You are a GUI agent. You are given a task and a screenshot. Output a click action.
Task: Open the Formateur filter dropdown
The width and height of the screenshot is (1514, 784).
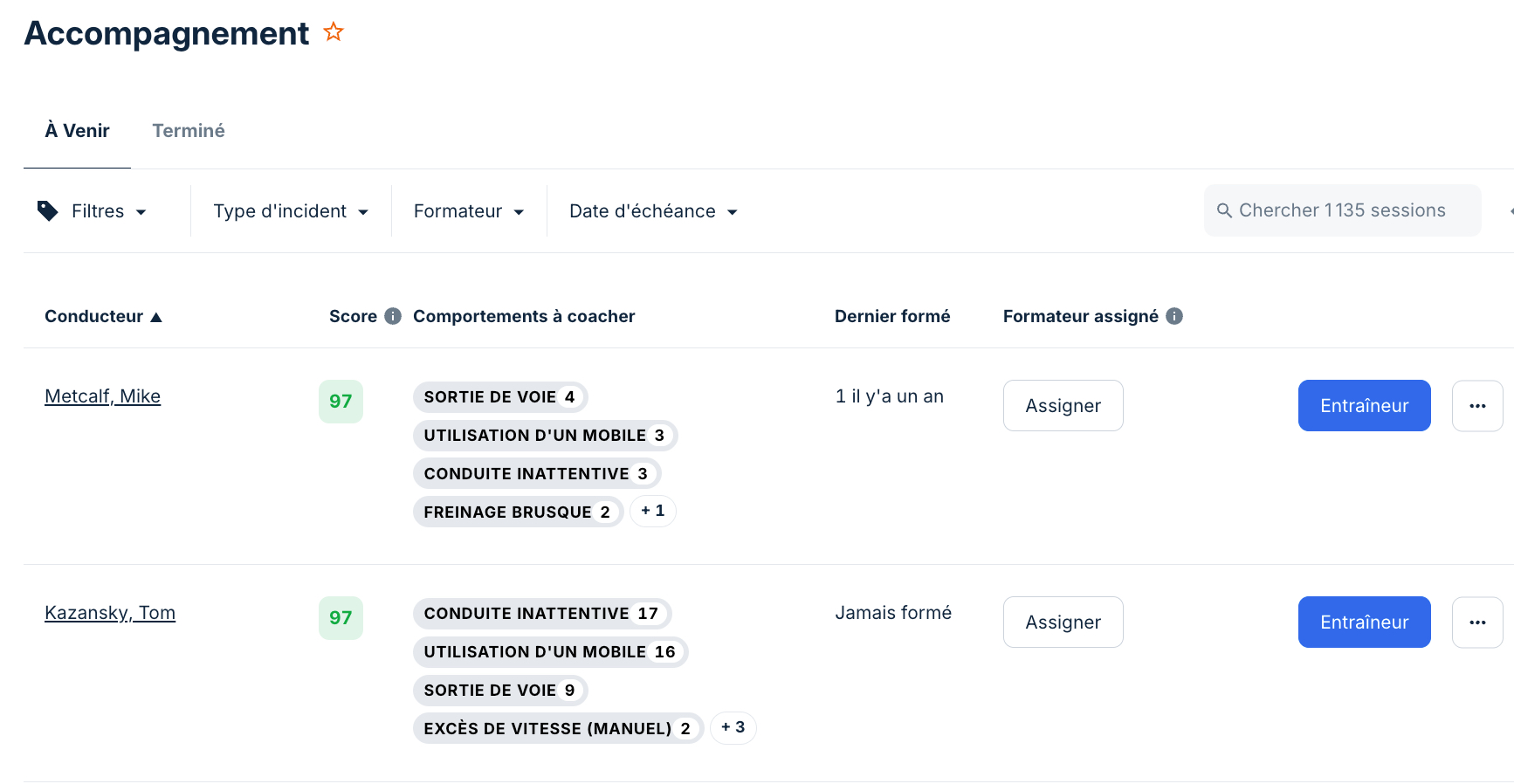tap(469, 211)
